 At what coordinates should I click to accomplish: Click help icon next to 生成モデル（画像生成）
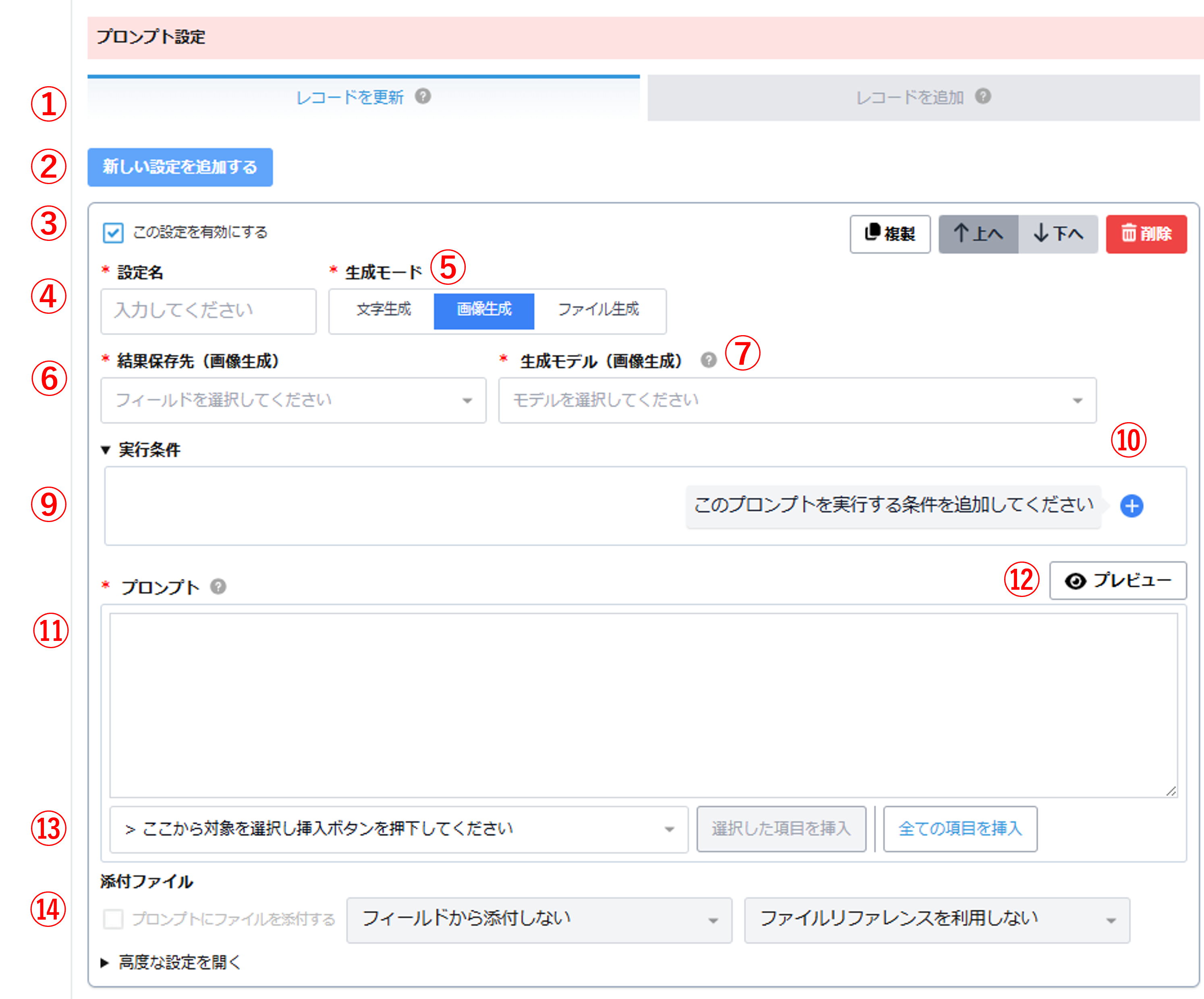point(709,360)
